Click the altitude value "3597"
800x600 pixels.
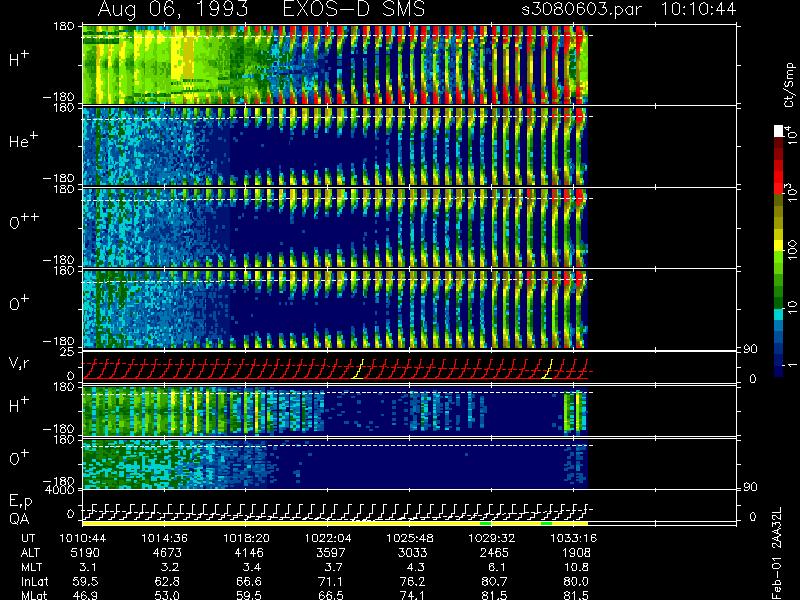click(x=331, y=553)
